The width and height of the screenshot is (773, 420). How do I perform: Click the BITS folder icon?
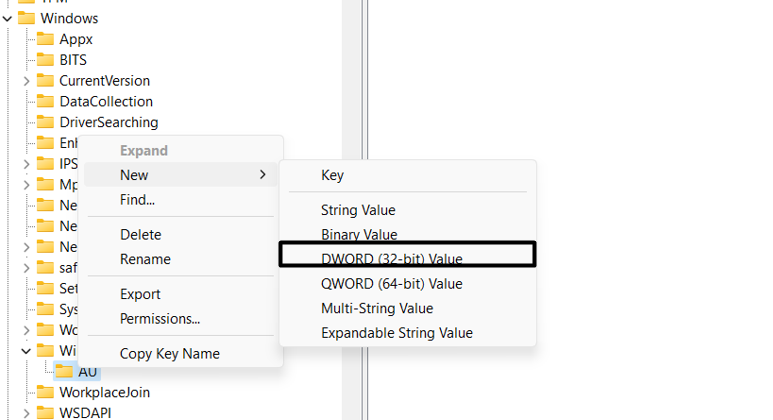44,60
